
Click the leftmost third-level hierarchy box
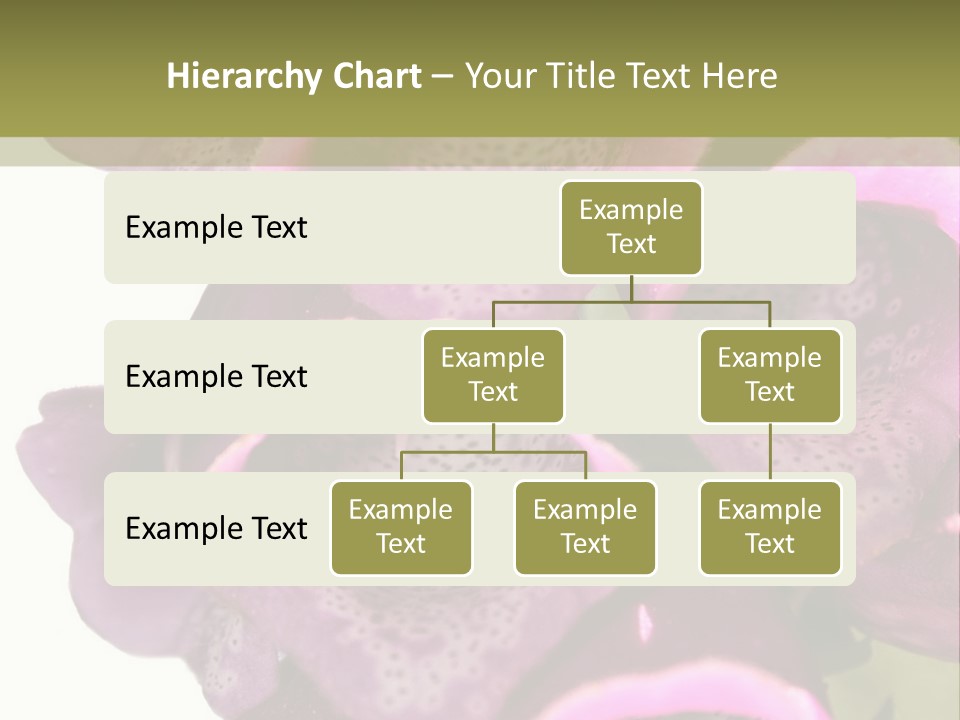[401, 527]
